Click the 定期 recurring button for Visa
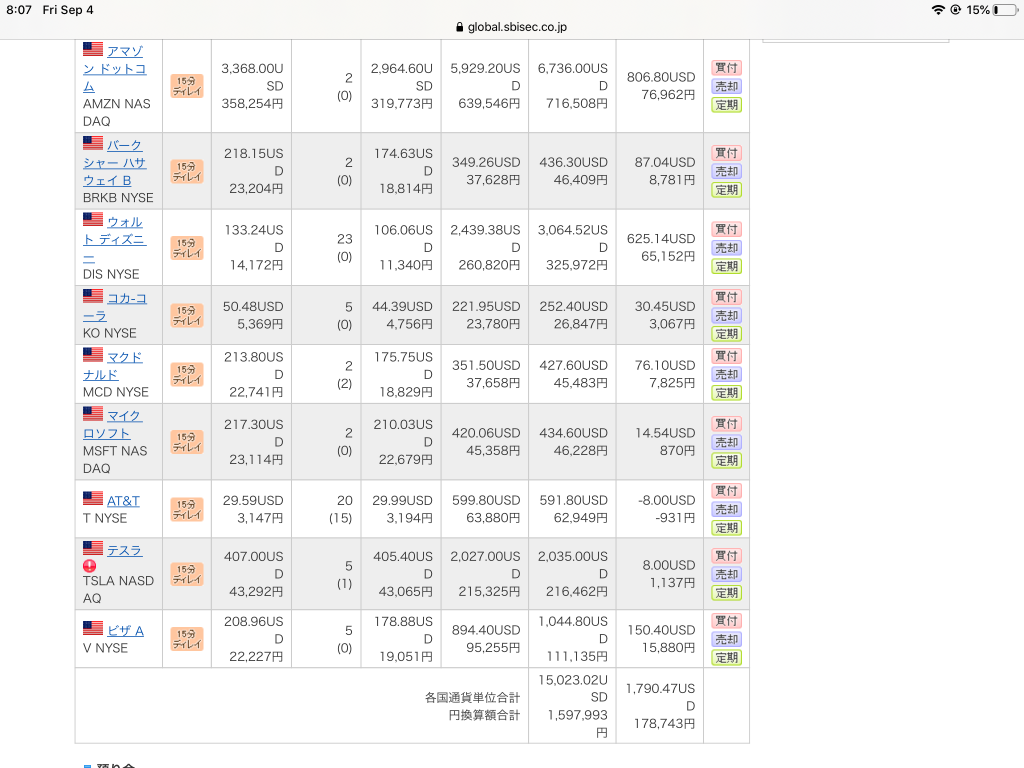 (726, 657)
